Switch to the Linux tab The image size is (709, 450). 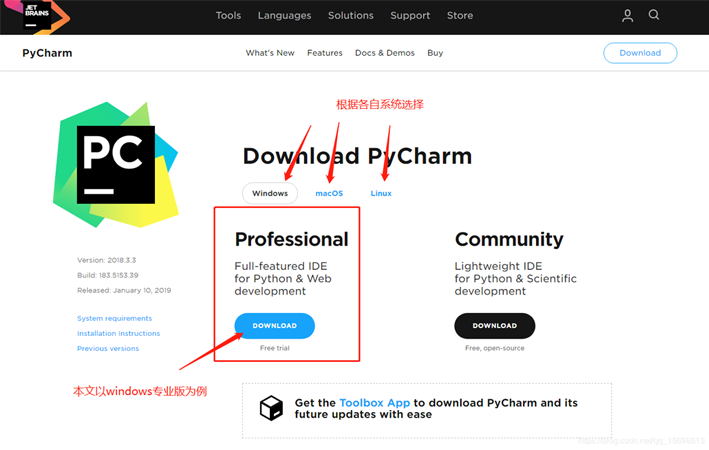click(381, 193)
